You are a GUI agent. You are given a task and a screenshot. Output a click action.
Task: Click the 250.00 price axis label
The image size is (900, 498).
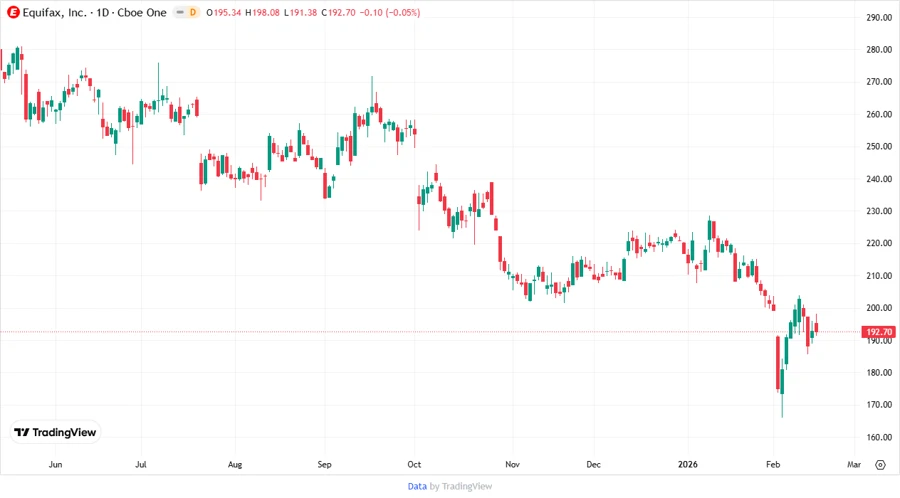(879, 146)
